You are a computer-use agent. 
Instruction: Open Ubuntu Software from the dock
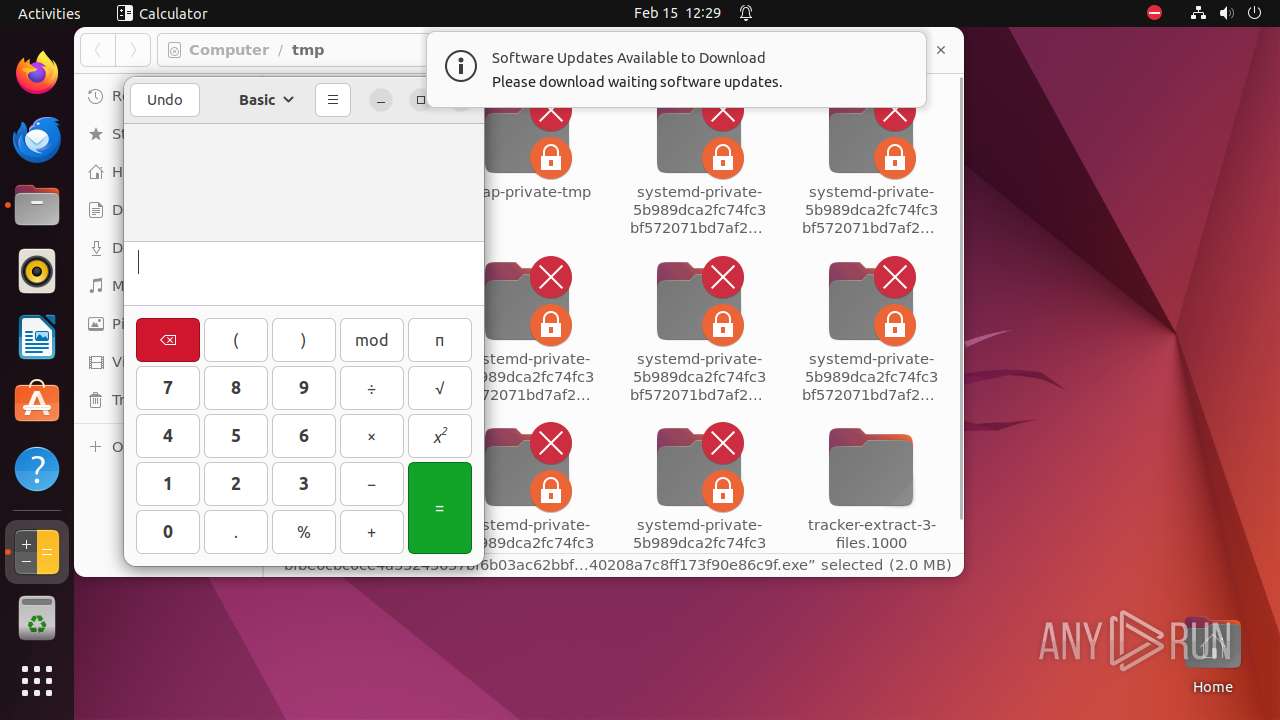37,403
